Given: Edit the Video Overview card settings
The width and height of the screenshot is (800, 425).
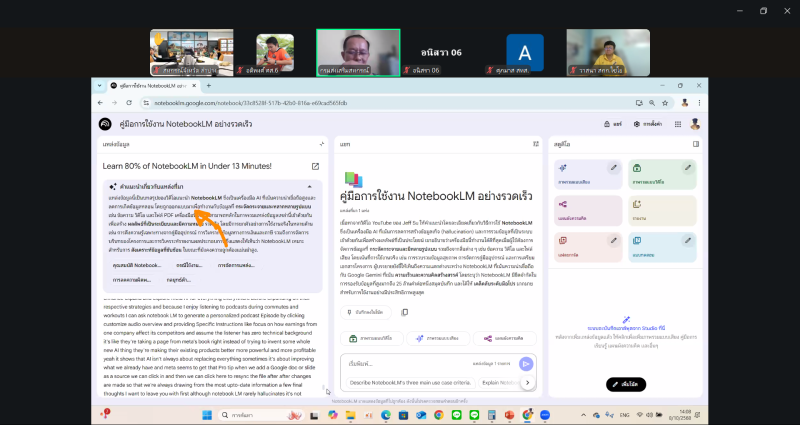Looking at the screenshot, I should coord(689,168).
